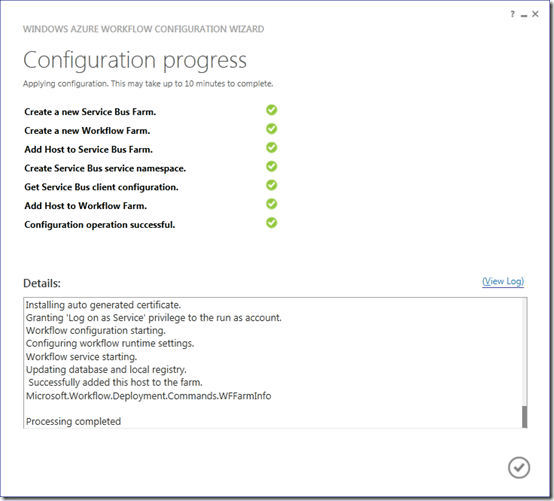
Task: Click 'Get Service Bus client configuration.' text
Action: point(101,187)
